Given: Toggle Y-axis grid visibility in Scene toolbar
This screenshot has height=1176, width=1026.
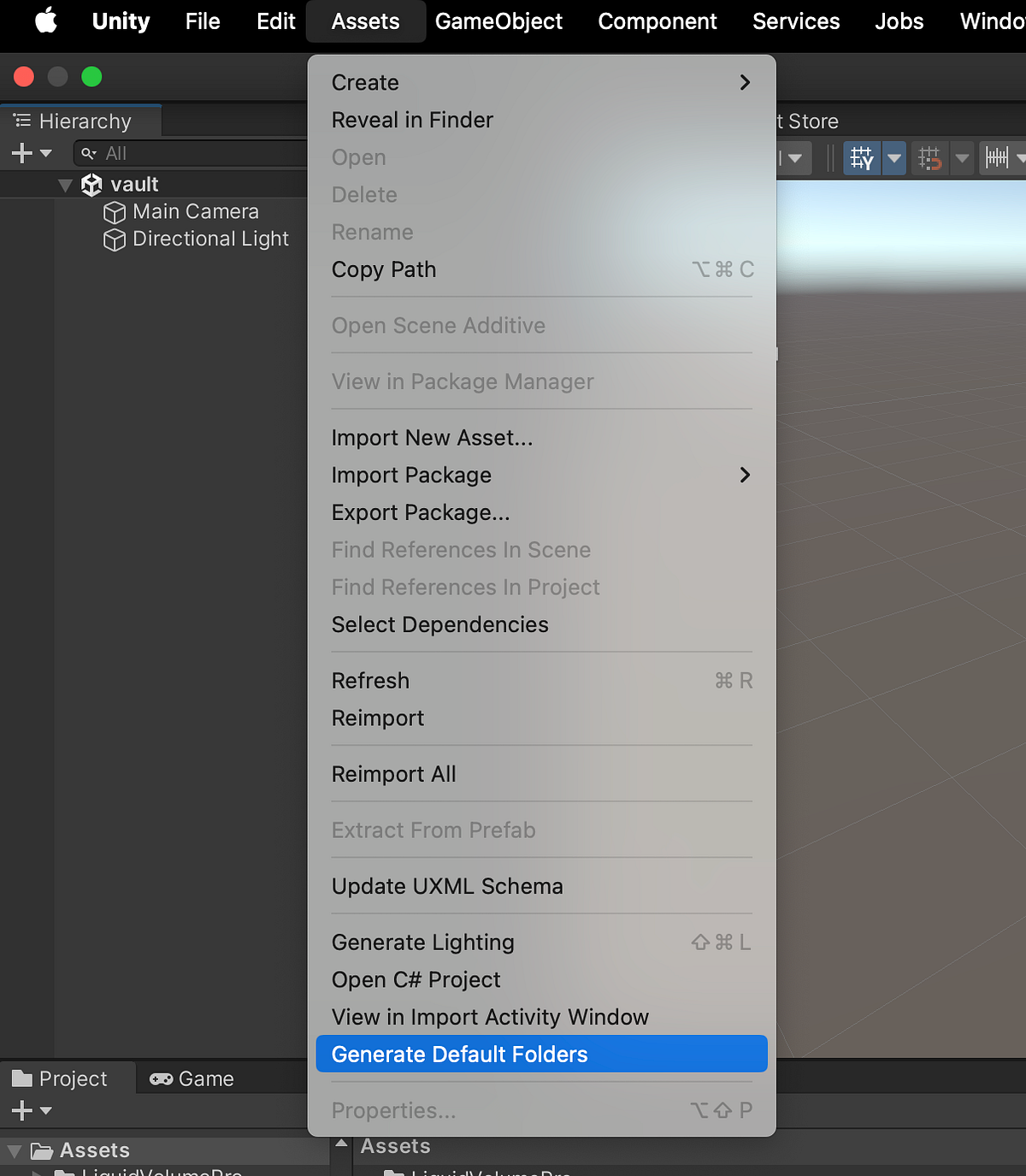Looking at the screenshot, I should [861, 157].
